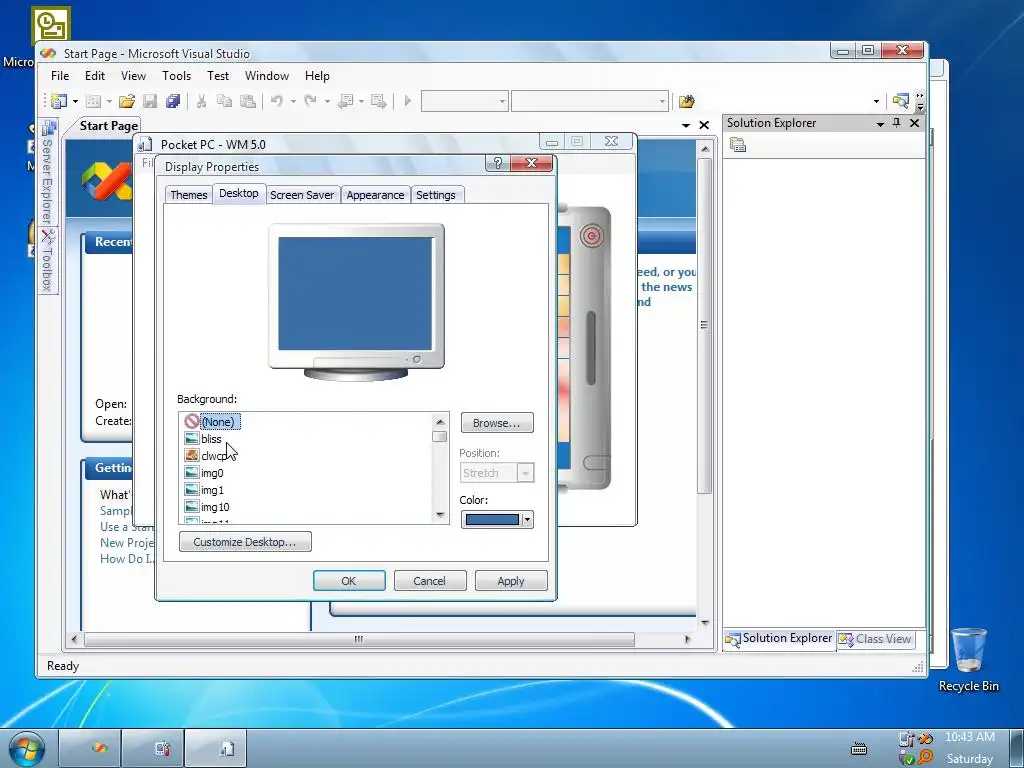Click the Customize Desktop... button
The image size is (1024, 768).
pyautogui.click(x=245, y=541)
